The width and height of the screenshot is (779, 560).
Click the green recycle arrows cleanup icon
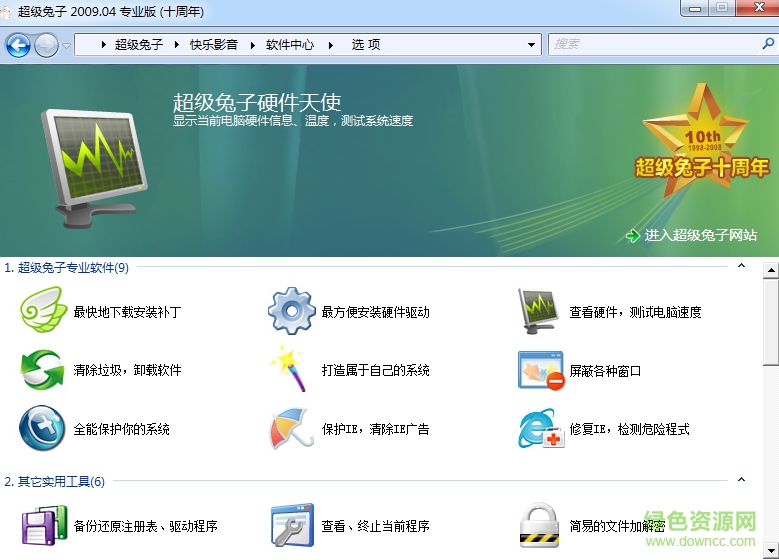43,370
